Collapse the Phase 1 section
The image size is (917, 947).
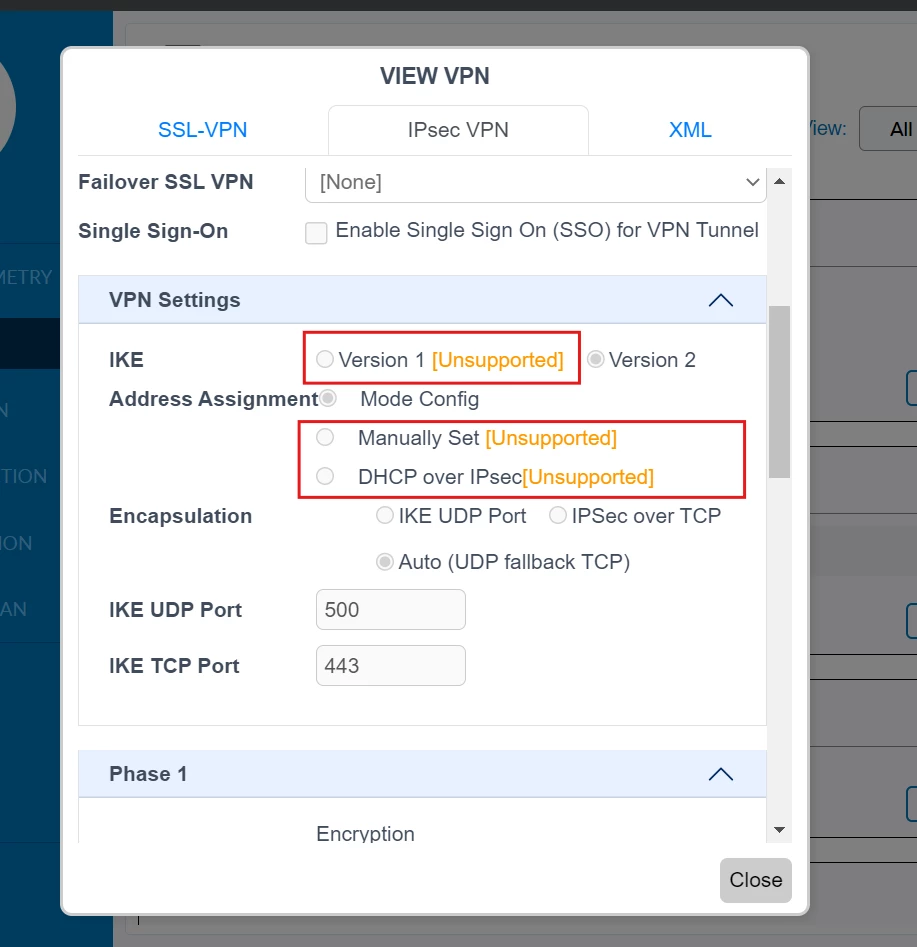click(721, 774)
